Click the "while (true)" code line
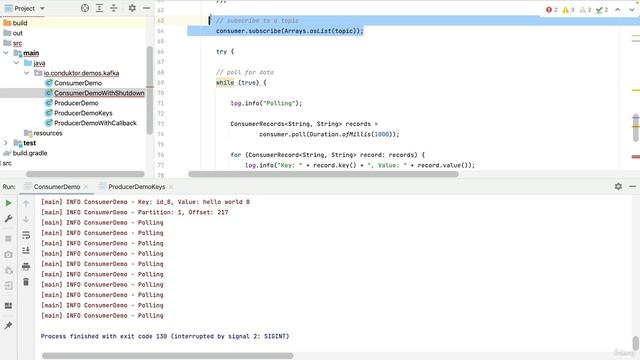640x360 pixels. [x=241, y=82]
